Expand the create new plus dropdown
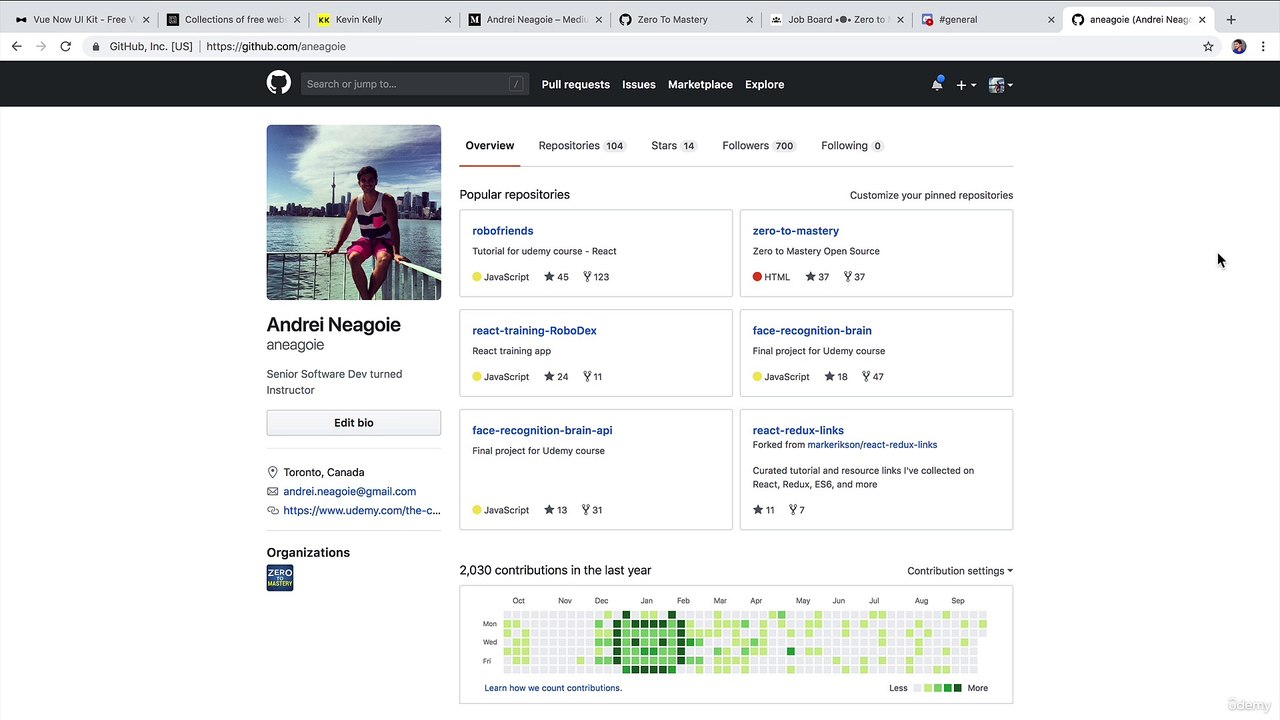The image size is (1280, 720). coord(965,85)
